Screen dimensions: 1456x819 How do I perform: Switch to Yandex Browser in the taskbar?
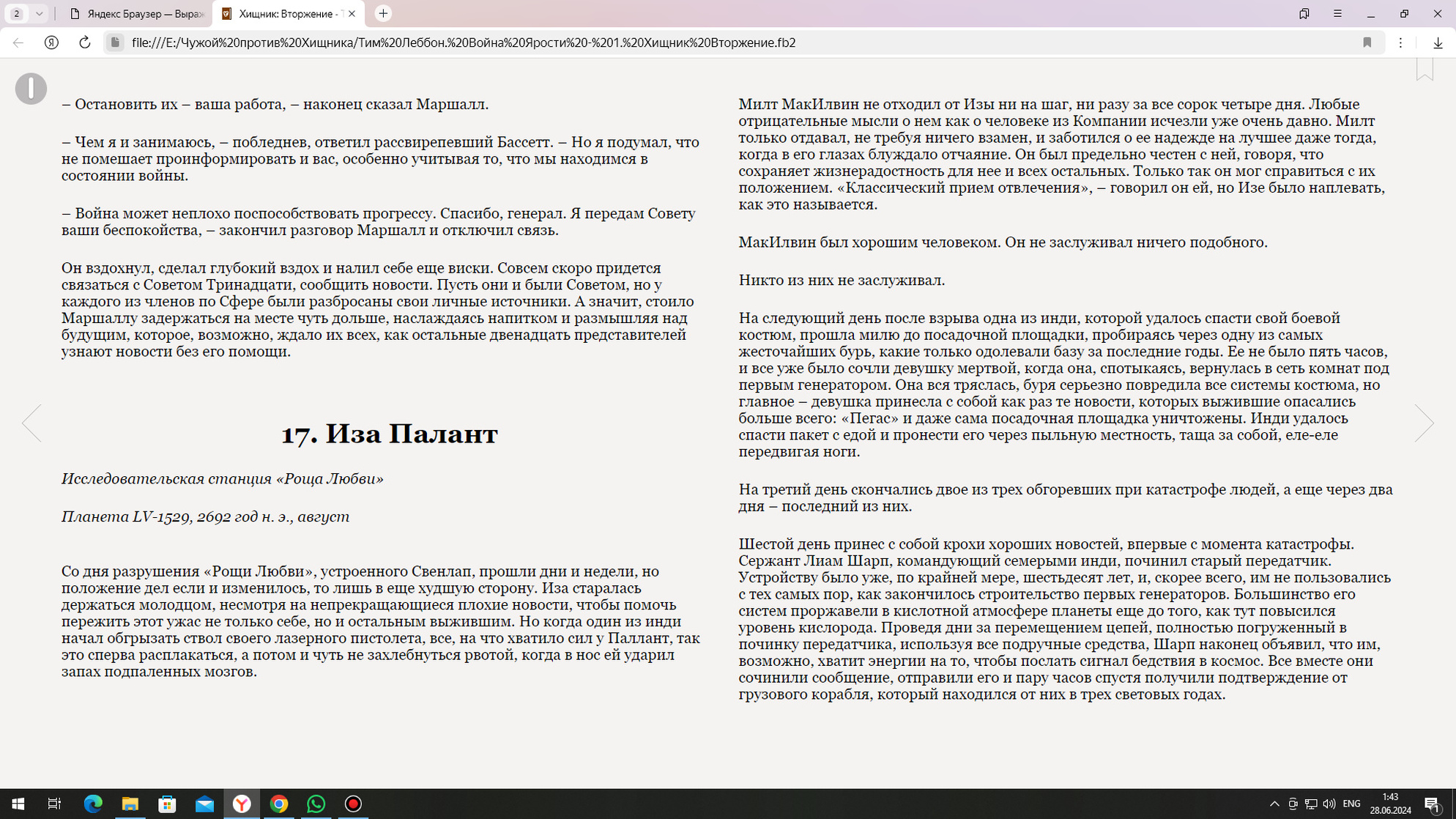242,804
